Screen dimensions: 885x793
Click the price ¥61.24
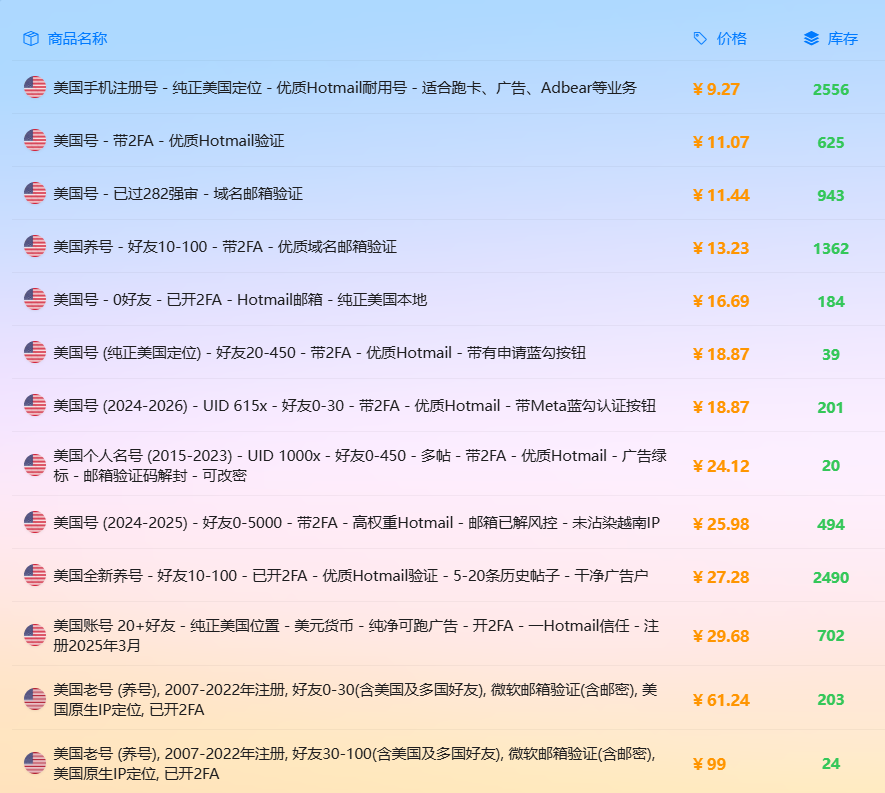[x=721, y=700]
